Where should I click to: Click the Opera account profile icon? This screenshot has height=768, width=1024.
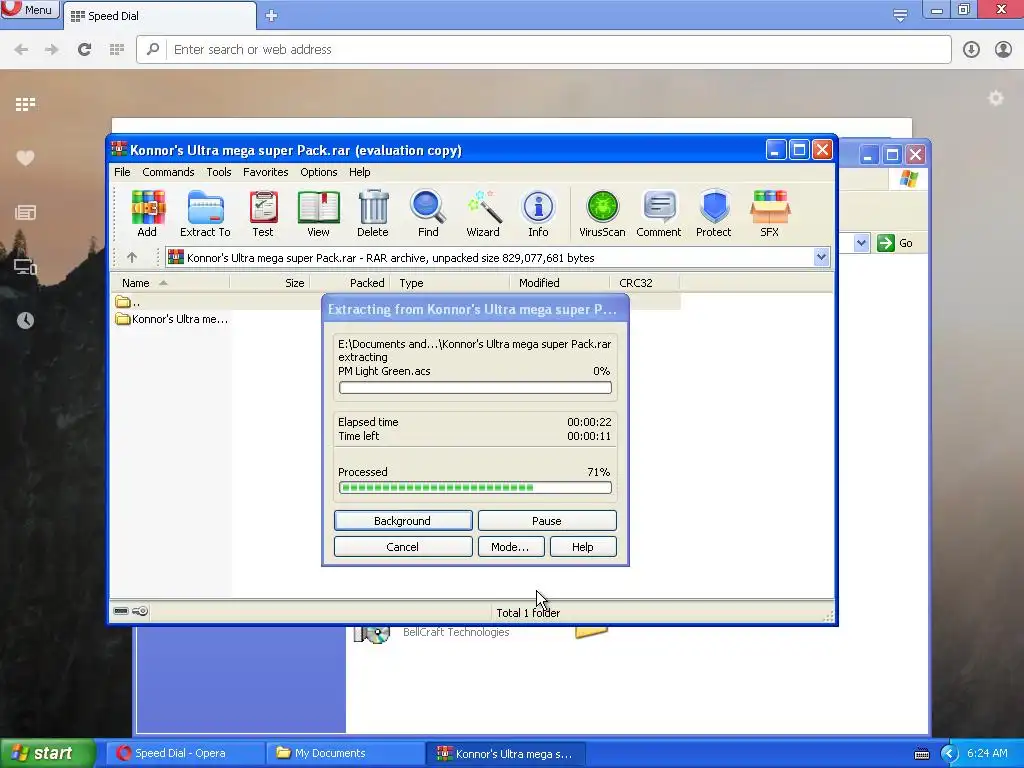coord(1003,50)
